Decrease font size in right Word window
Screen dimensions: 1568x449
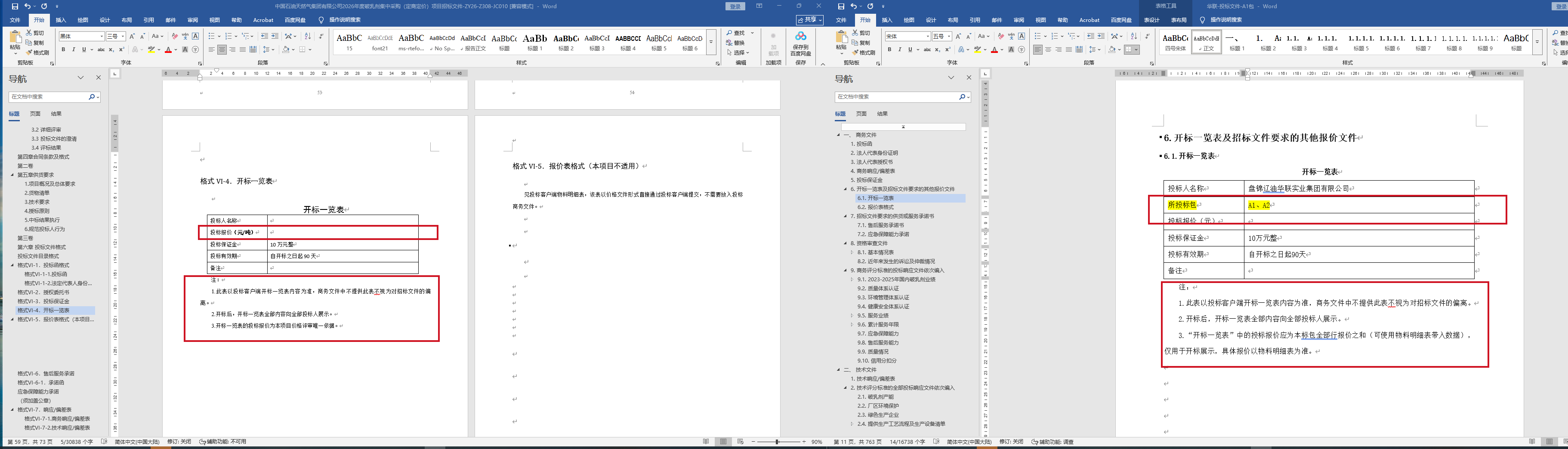[x=969, y=37]
